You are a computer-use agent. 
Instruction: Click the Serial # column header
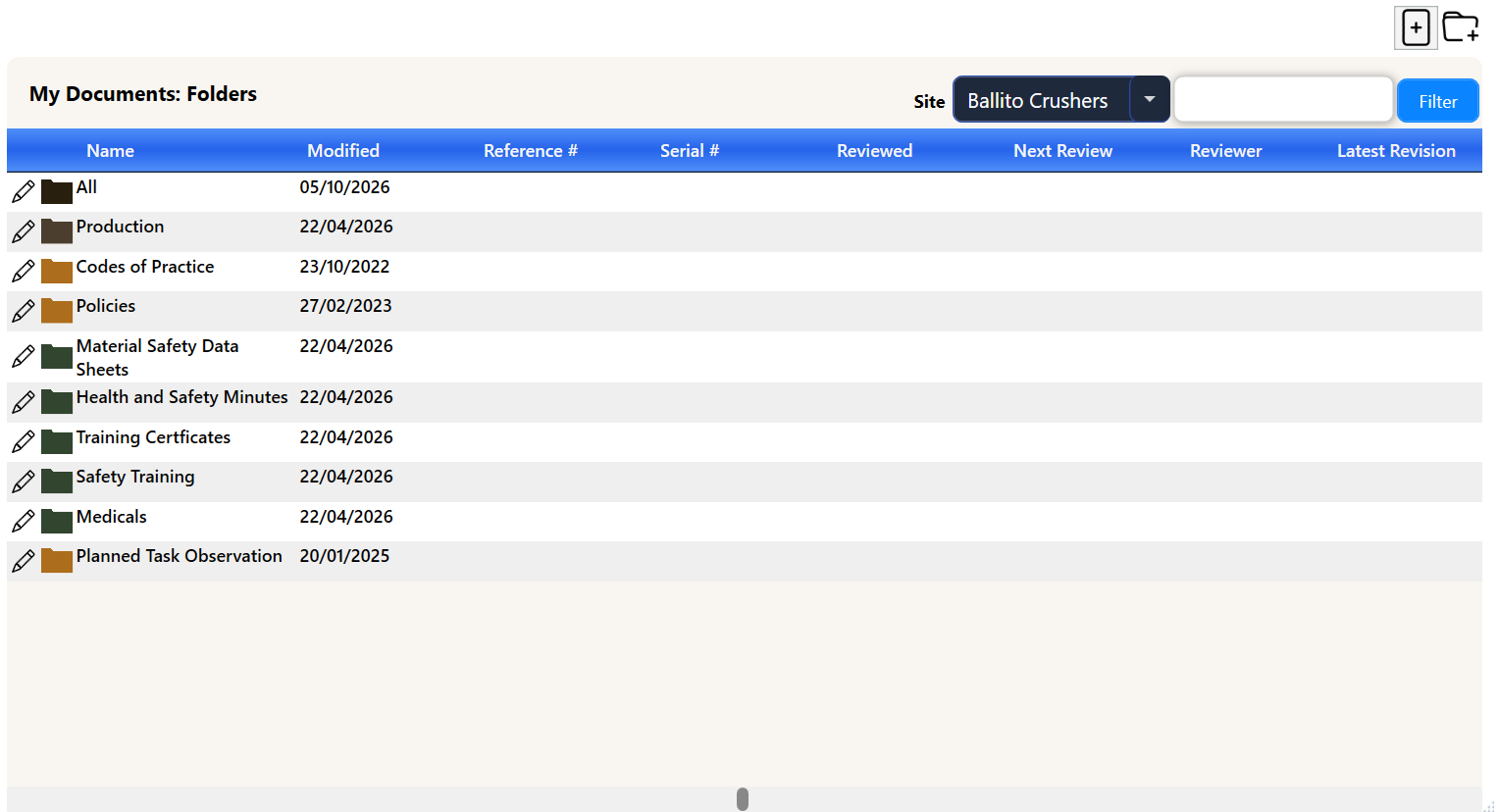tap(690, 151)
